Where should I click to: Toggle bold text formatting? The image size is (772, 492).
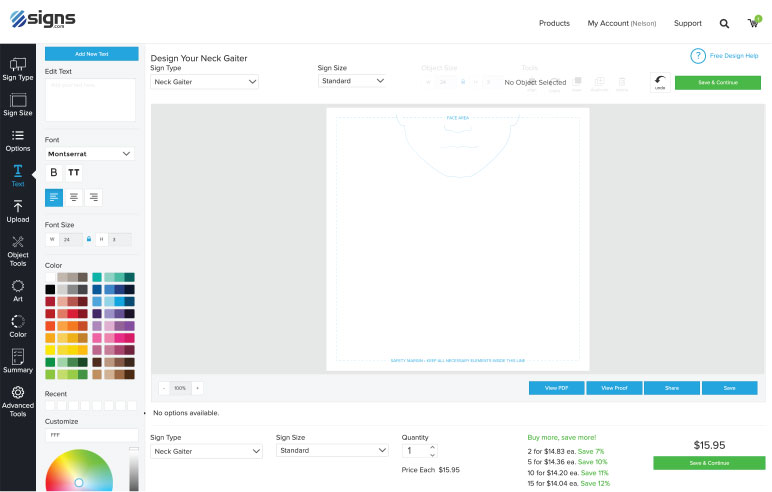pyautogui.click(x=54, y=172)
